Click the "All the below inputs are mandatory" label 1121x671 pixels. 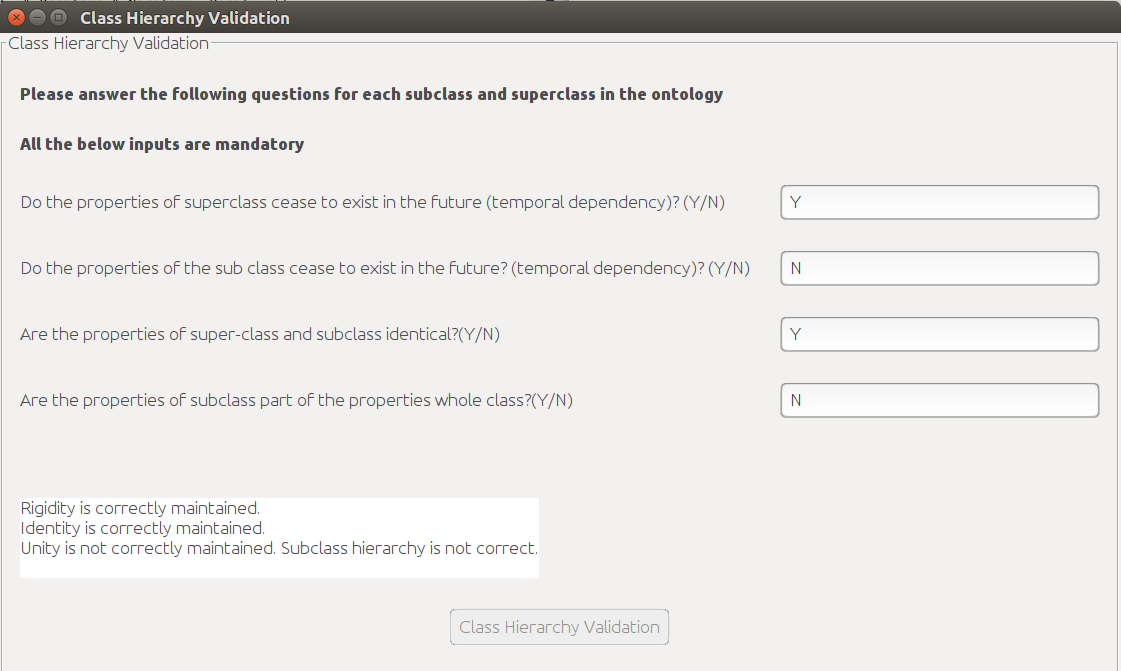click(x=162, y=144)
